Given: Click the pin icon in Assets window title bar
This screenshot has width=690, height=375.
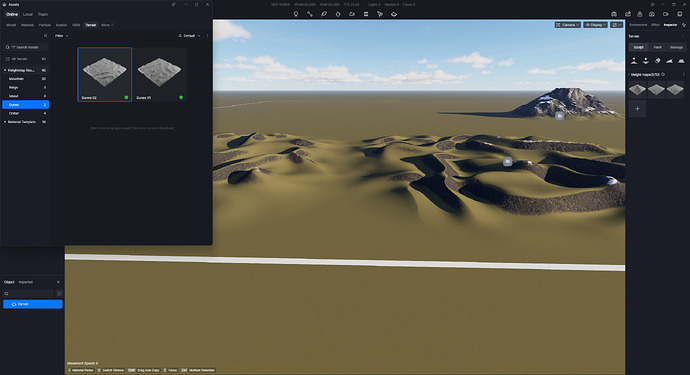Looking at the screenshot, I should [174, 4].
